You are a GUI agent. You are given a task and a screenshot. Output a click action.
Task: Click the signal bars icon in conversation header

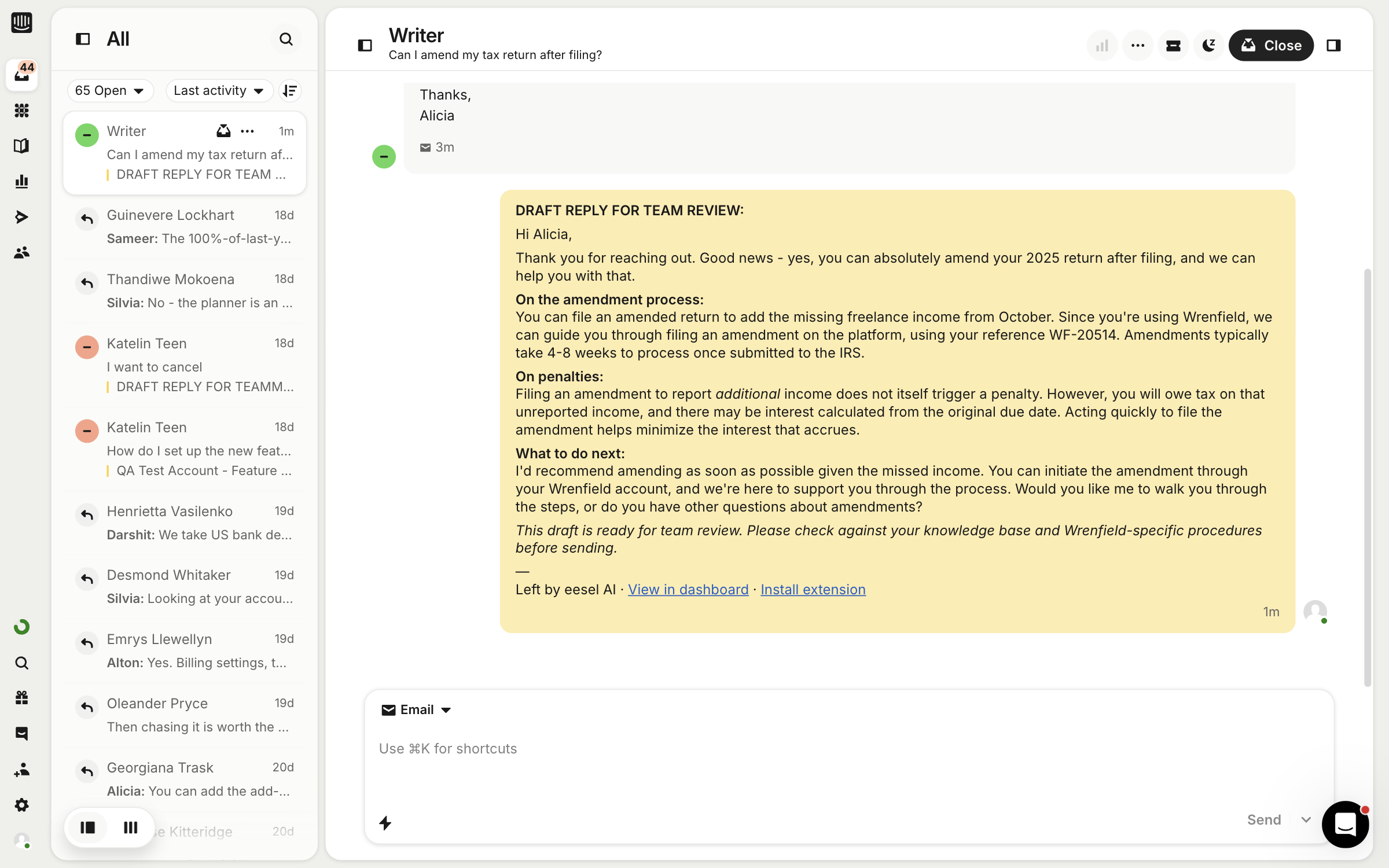(1102, 45)
